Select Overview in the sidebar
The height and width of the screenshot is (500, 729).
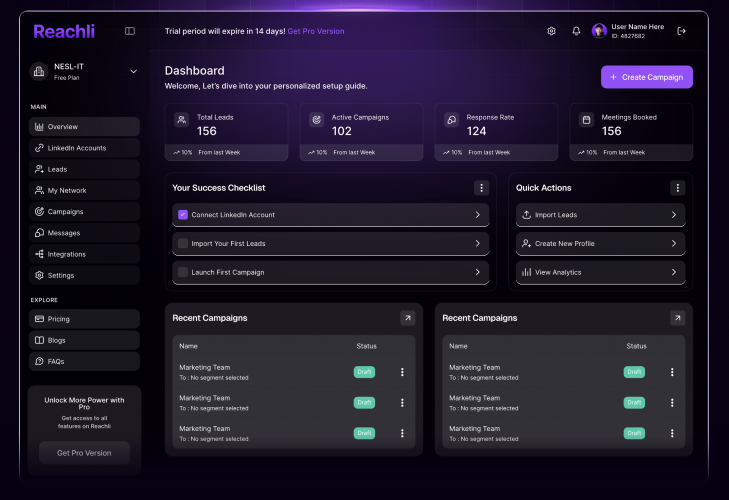[x=84, y=127]
